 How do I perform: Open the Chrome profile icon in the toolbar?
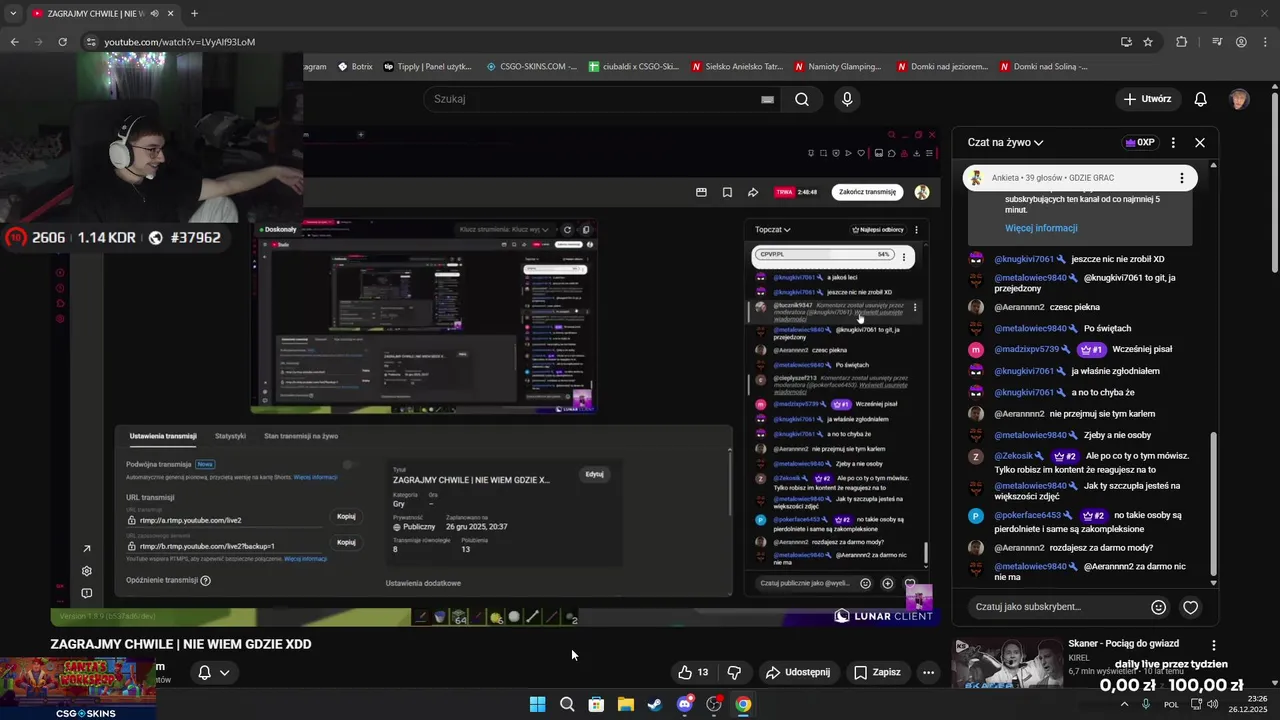coord(1241,42)
